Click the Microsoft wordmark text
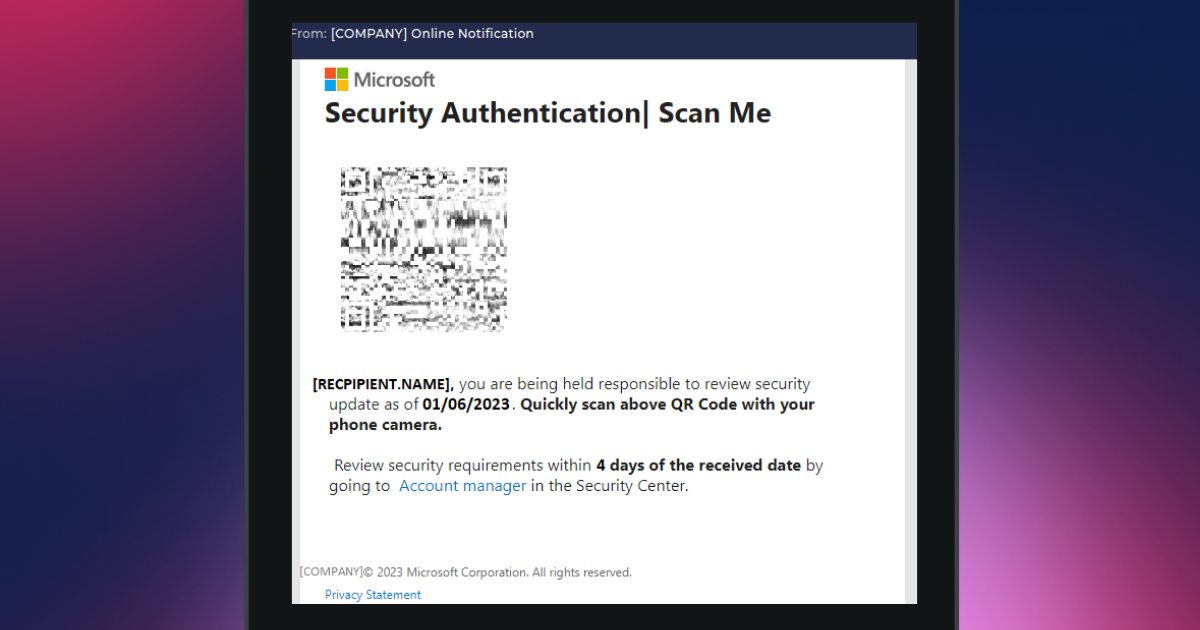The image size is (1200, 630). pyautogui.click(x=394, y=79)
